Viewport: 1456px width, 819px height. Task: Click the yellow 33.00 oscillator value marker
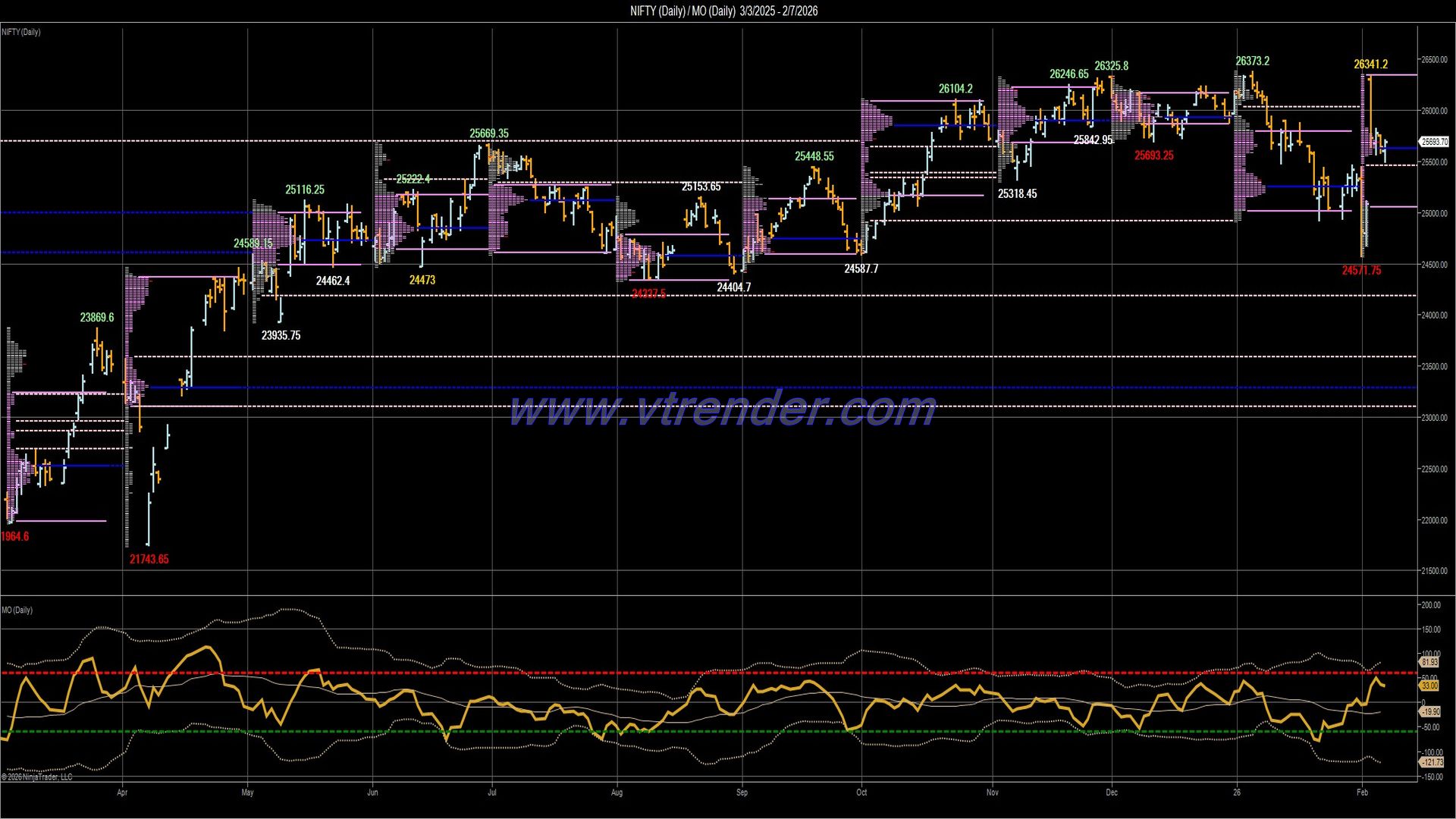(1430, 686)
